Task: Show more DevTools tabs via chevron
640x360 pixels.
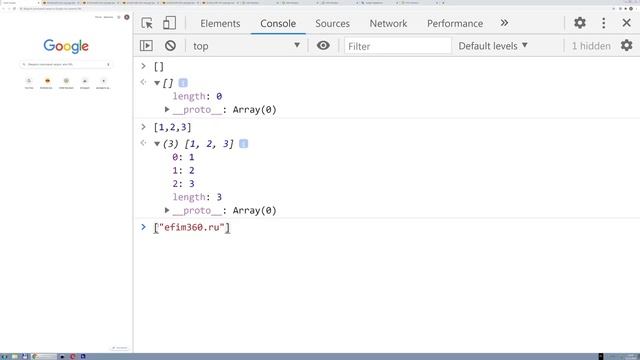Action: coord(504,23)
